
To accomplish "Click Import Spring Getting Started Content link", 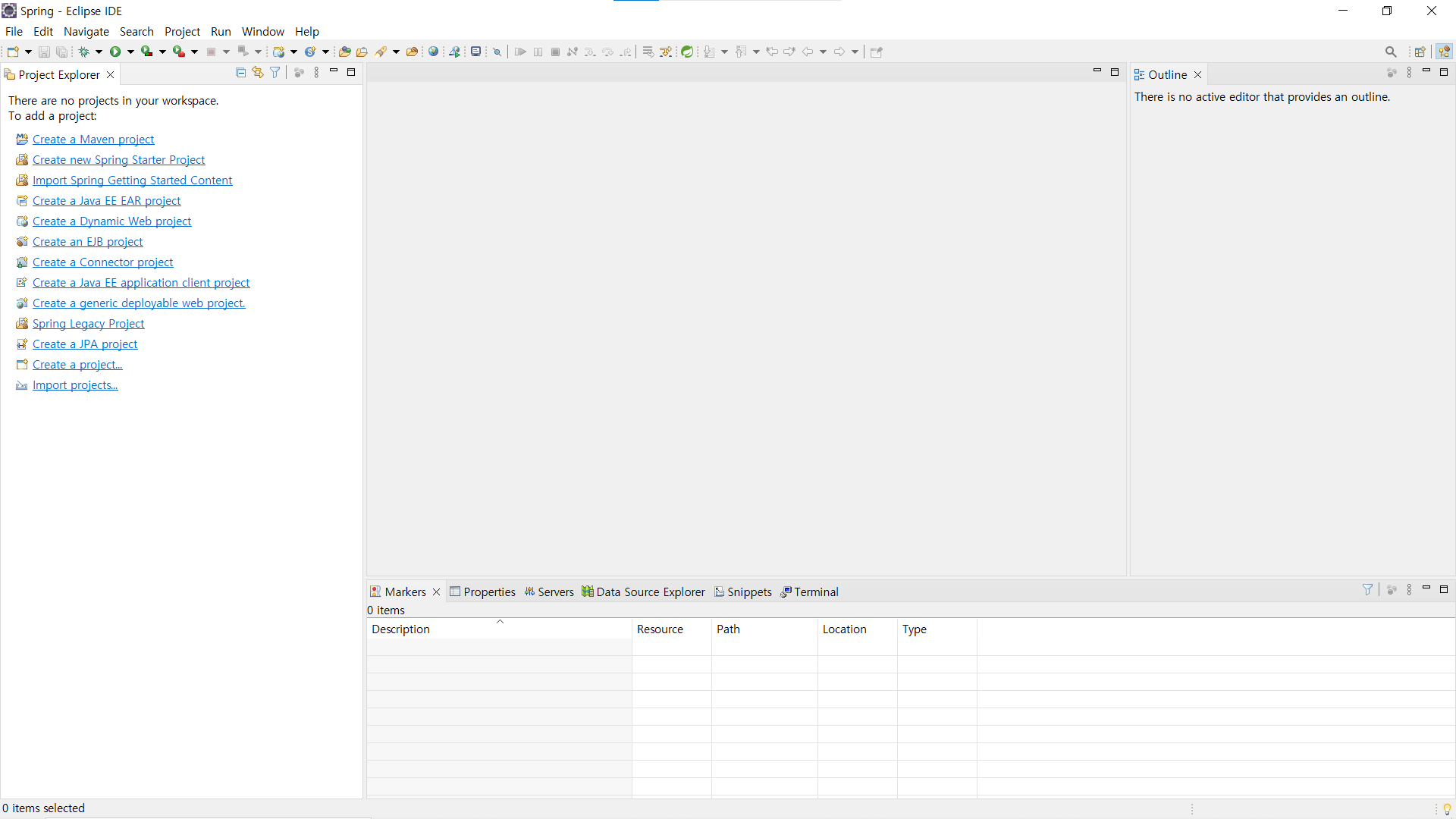I will [x=132, y=180].
